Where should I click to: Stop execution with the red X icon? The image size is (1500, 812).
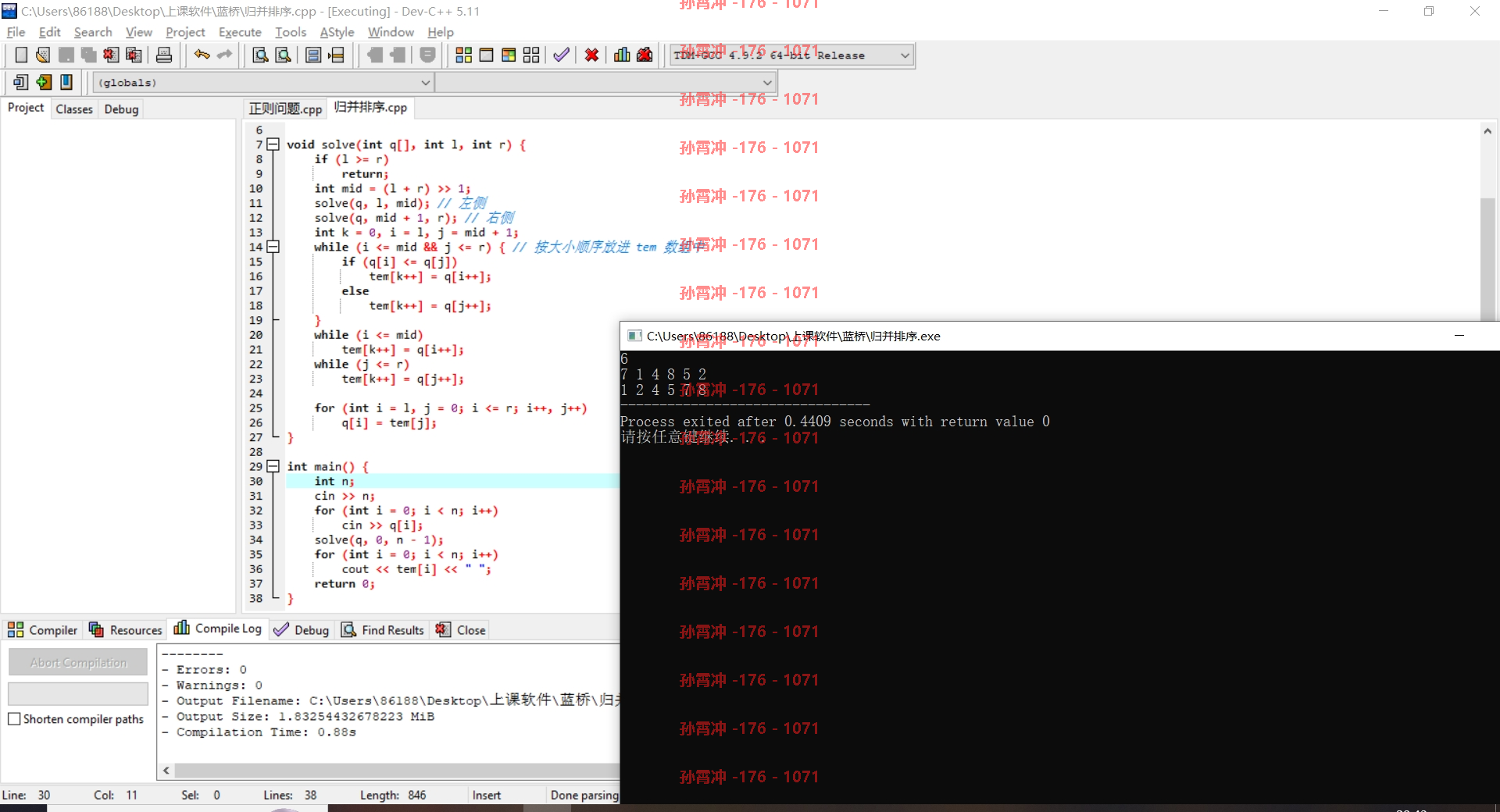point(591,55)
